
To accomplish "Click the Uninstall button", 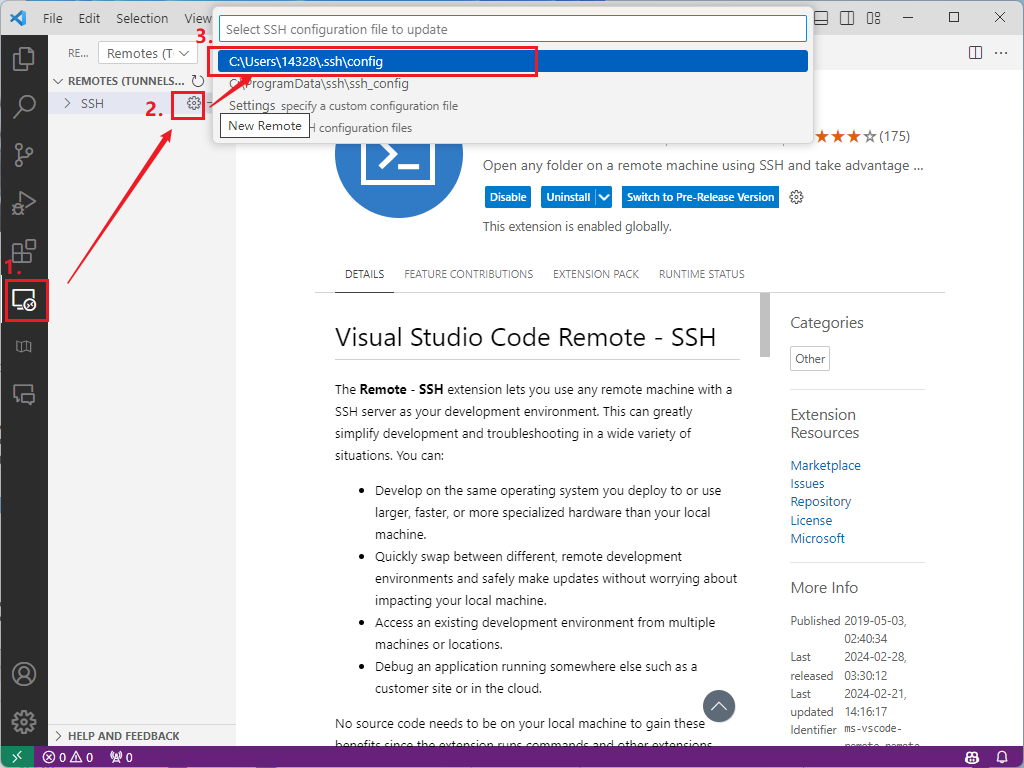I will click(x=568, y=197).
